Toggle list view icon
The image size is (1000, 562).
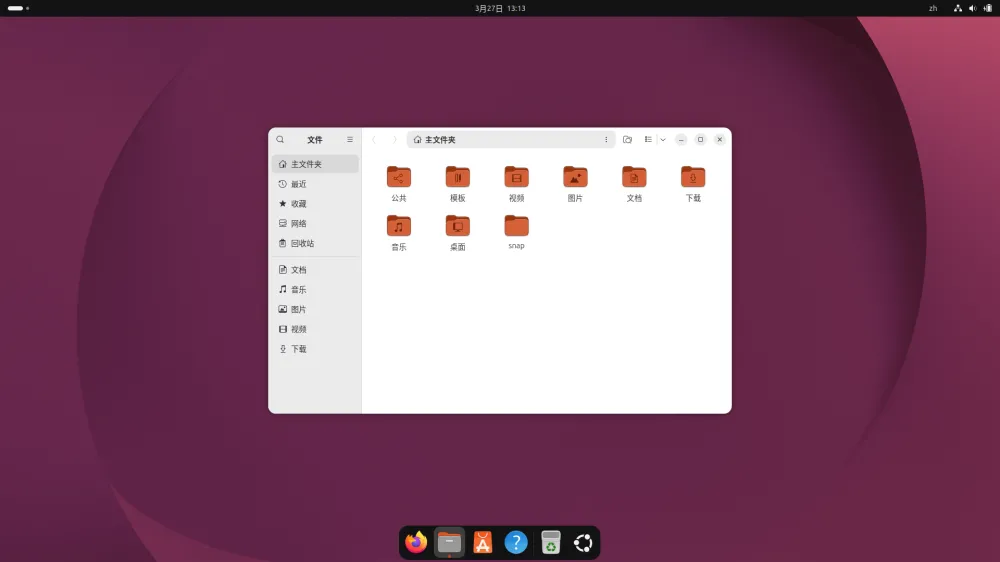click(648, 140)
